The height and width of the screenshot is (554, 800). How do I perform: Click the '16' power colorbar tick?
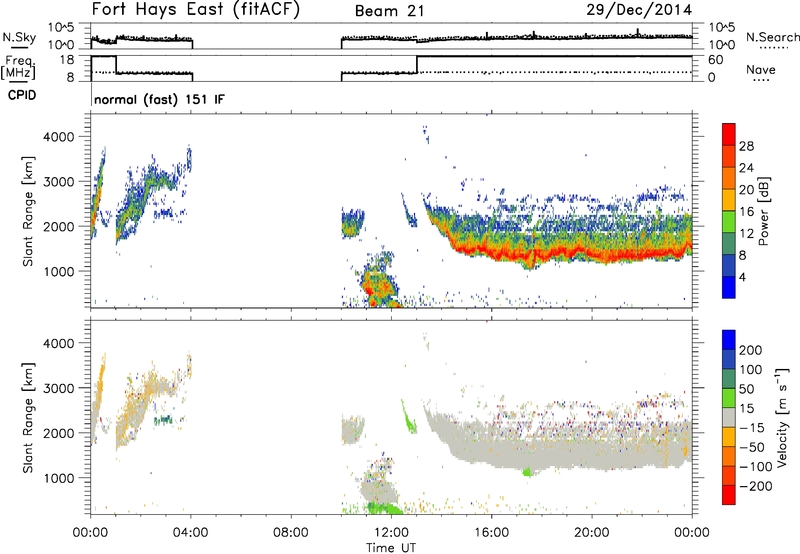[746, 212]
